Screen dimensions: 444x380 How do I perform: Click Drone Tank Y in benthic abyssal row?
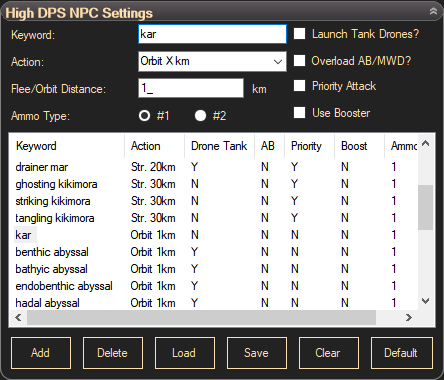pyautogui.click(x=195, y=252)
